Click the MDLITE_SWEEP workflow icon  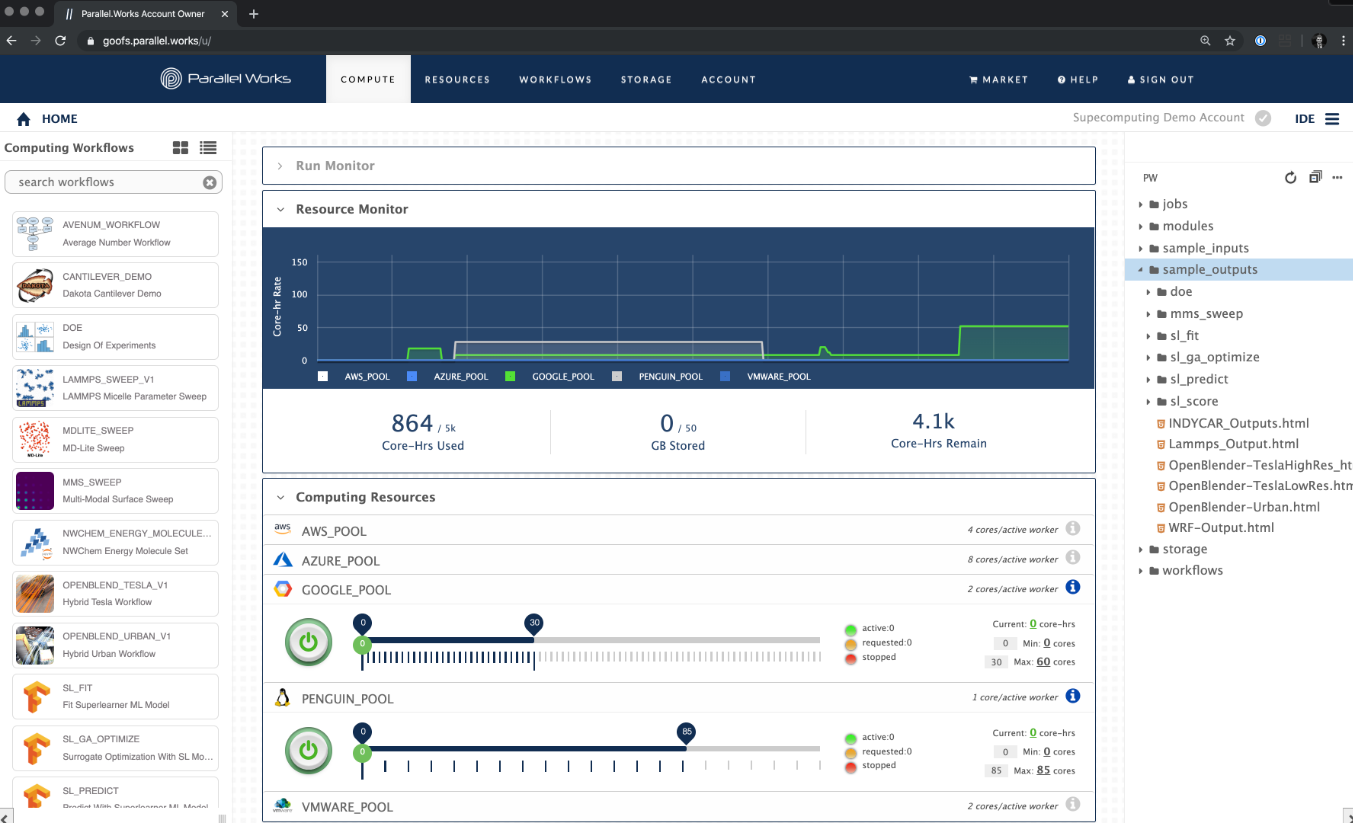[35, 439]
